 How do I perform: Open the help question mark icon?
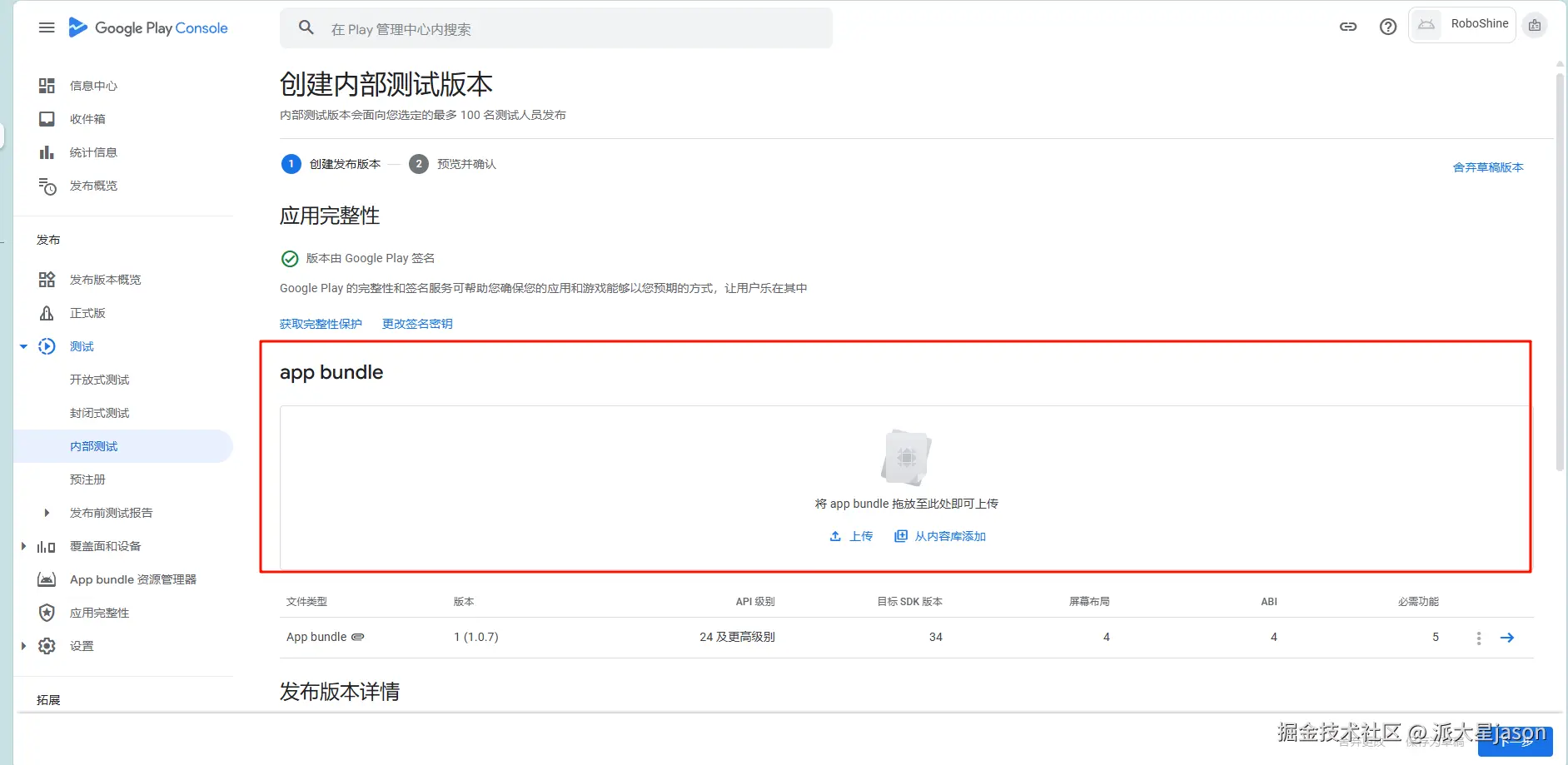1388,27
